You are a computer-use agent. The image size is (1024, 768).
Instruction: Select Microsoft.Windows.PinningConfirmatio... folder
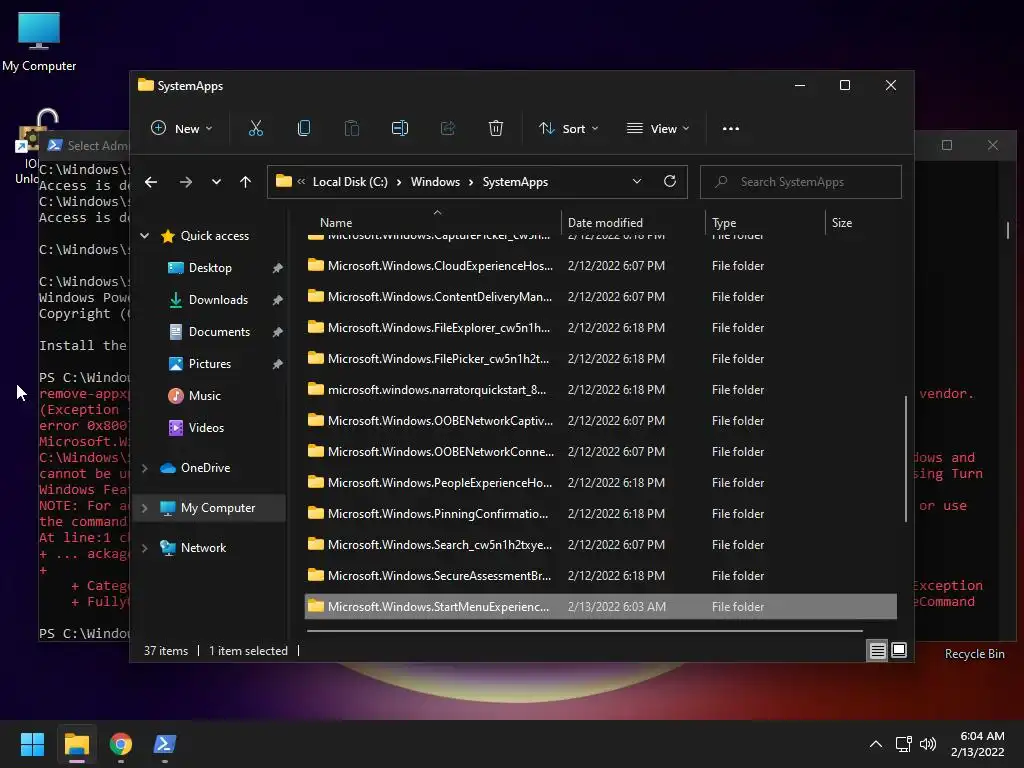tap(601, 514)
